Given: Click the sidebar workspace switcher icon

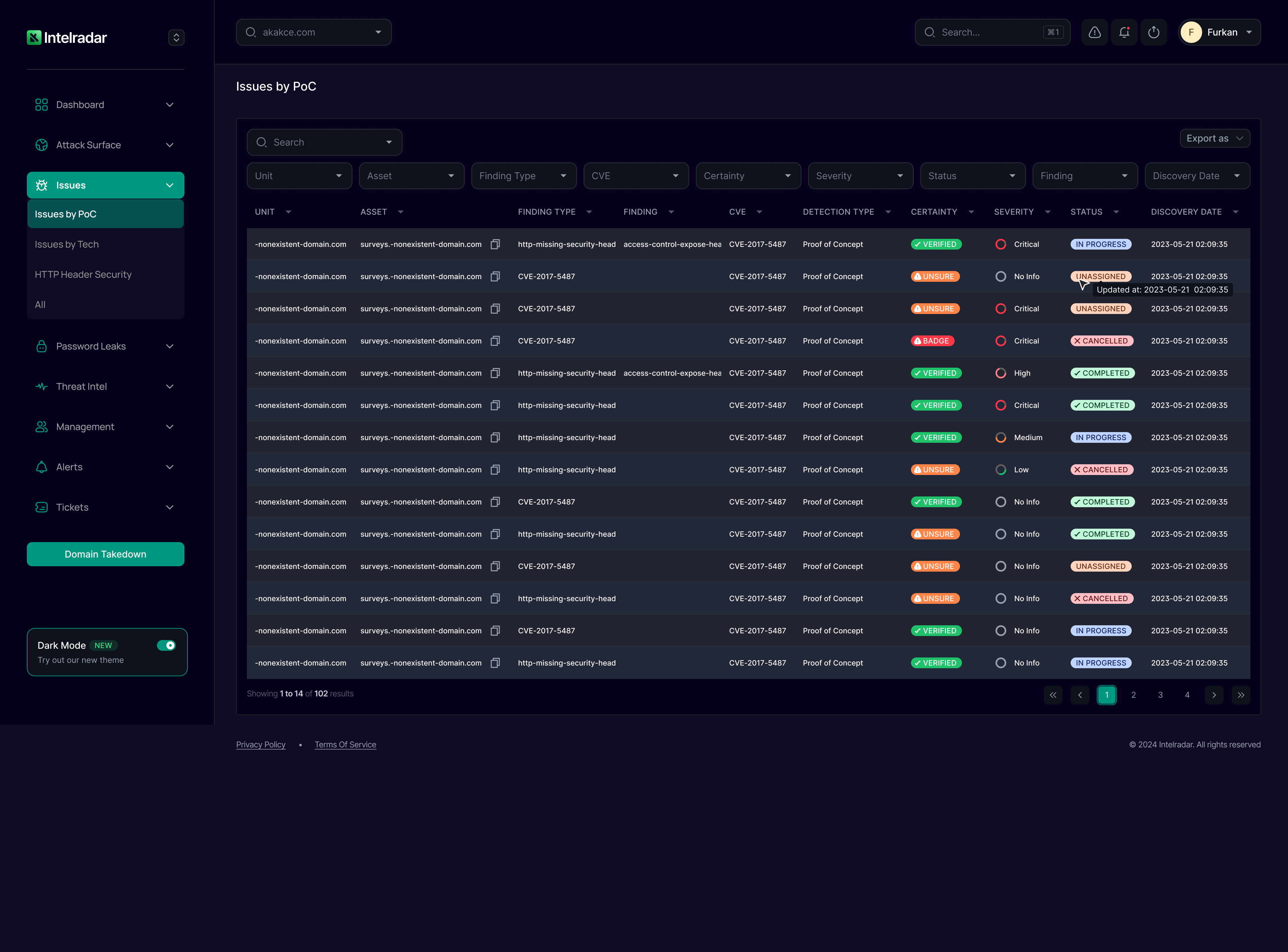Looking at the screenshot, I should click(x=176, y=38).
